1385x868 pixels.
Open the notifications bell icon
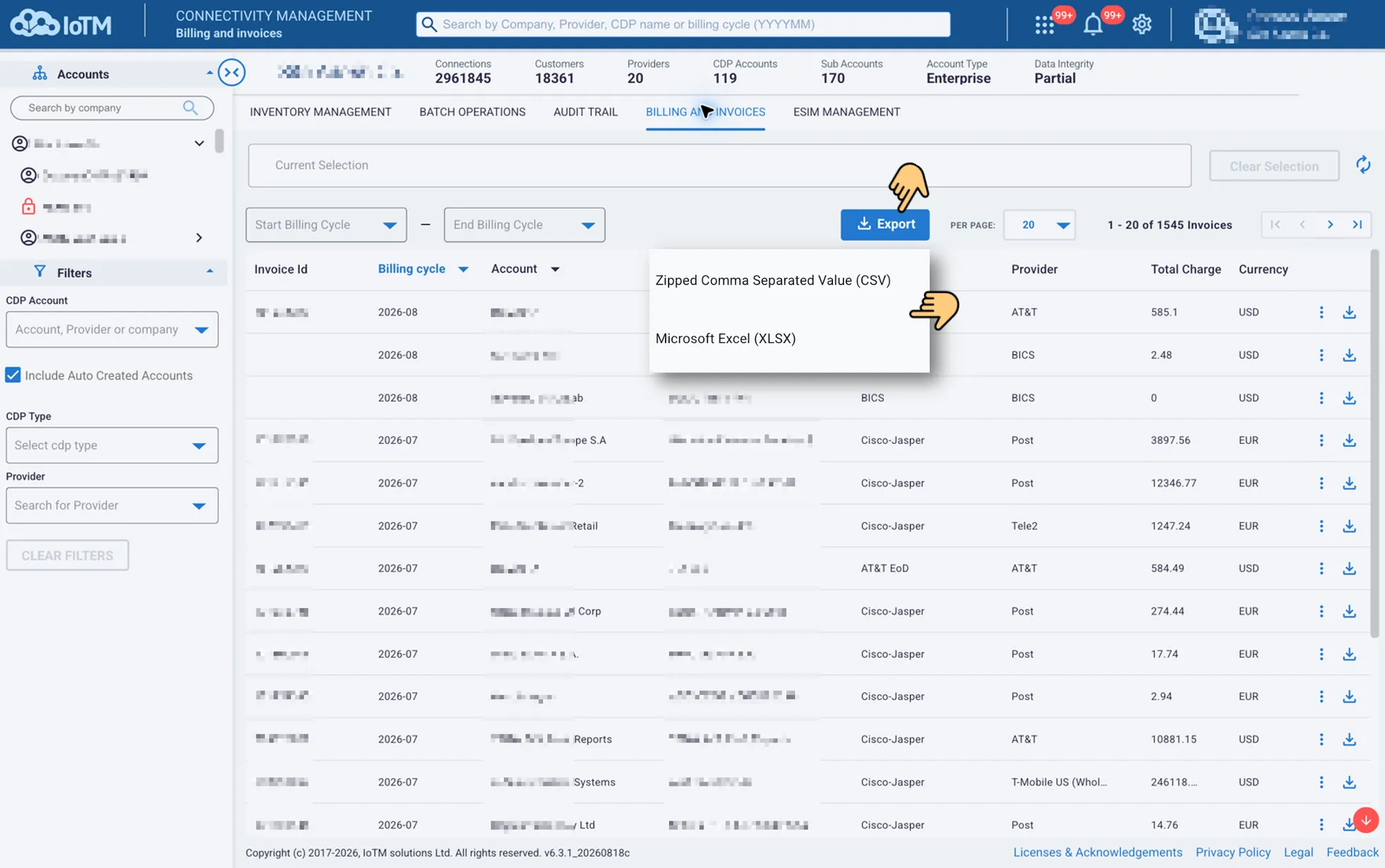coord(1093,25)
